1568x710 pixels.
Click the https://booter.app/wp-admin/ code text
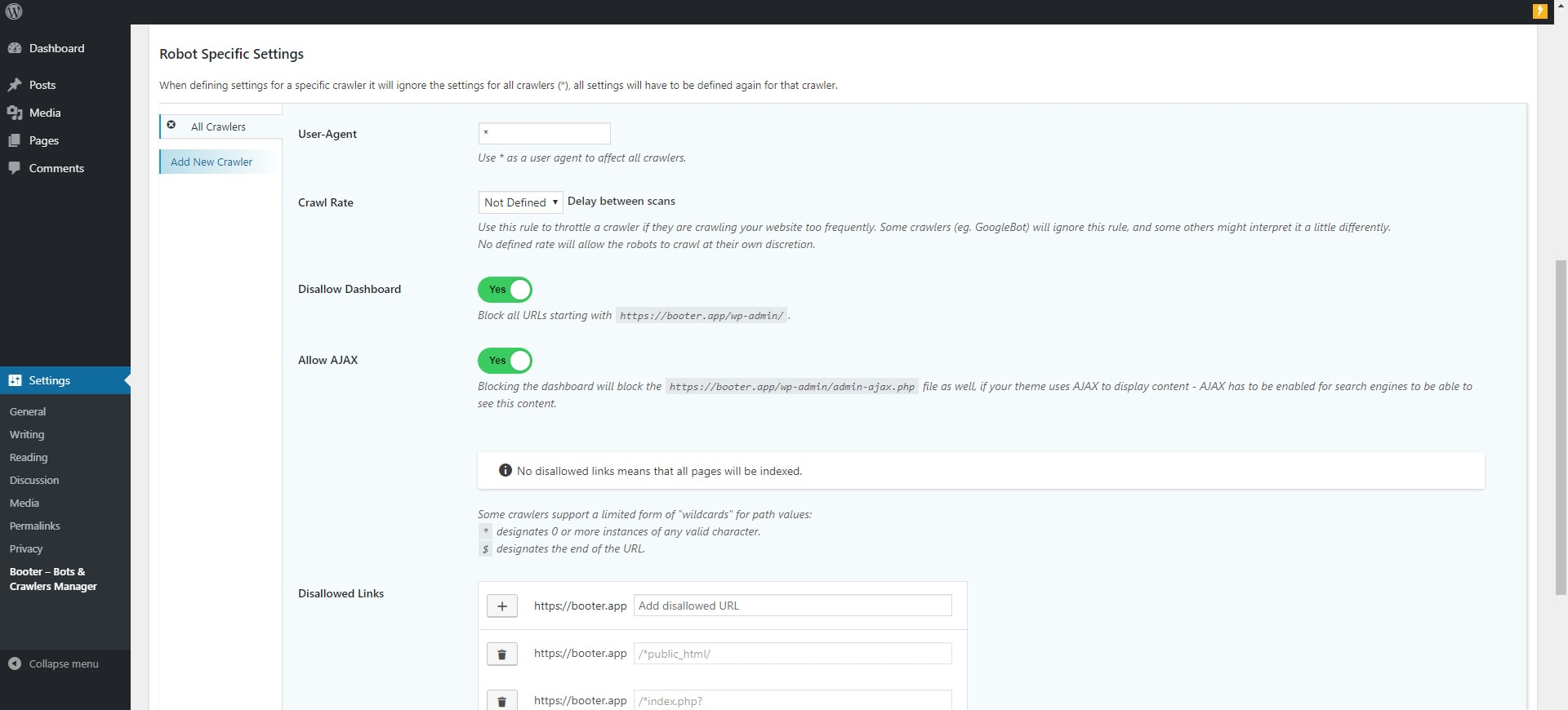coord(702,315)
